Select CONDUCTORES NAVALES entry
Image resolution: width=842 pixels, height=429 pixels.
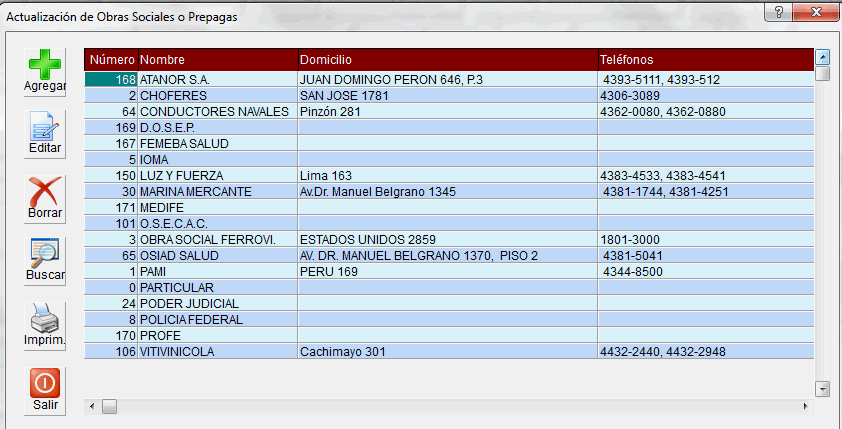tap(449, 112)
